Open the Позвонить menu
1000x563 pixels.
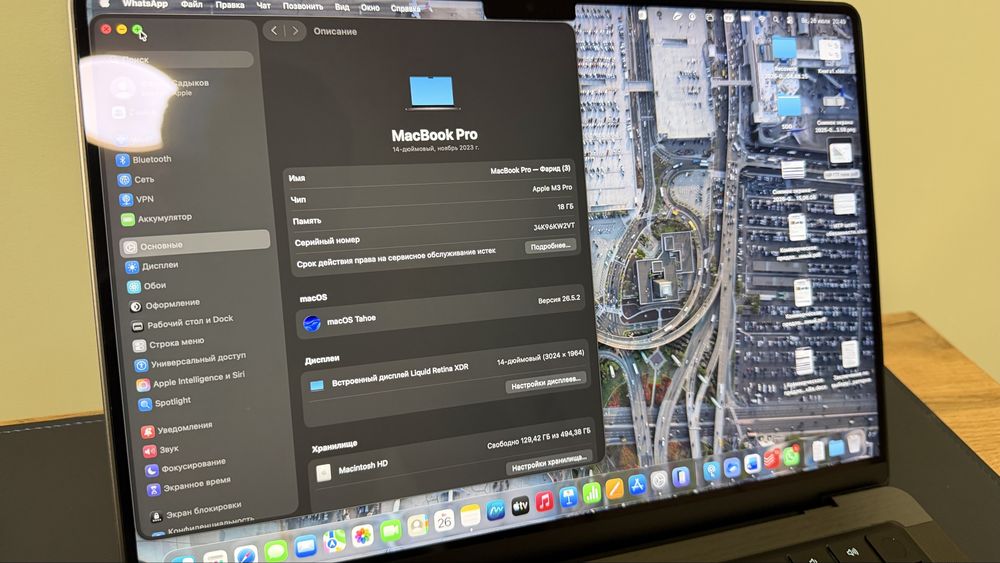click(303, 6)
